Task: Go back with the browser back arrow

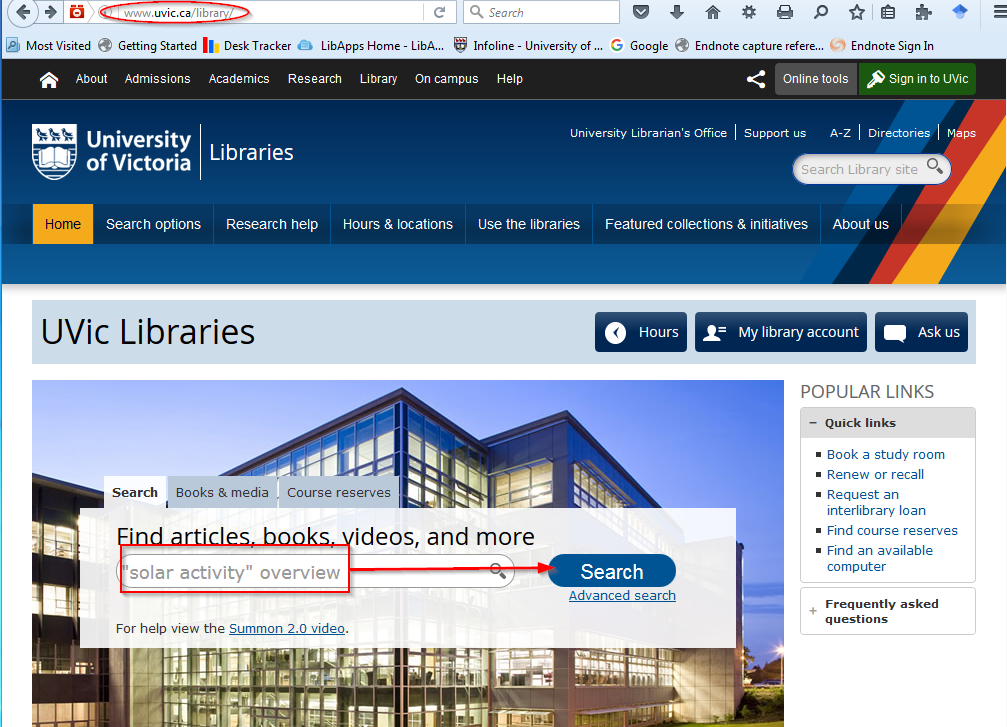Action: point(22,12)
